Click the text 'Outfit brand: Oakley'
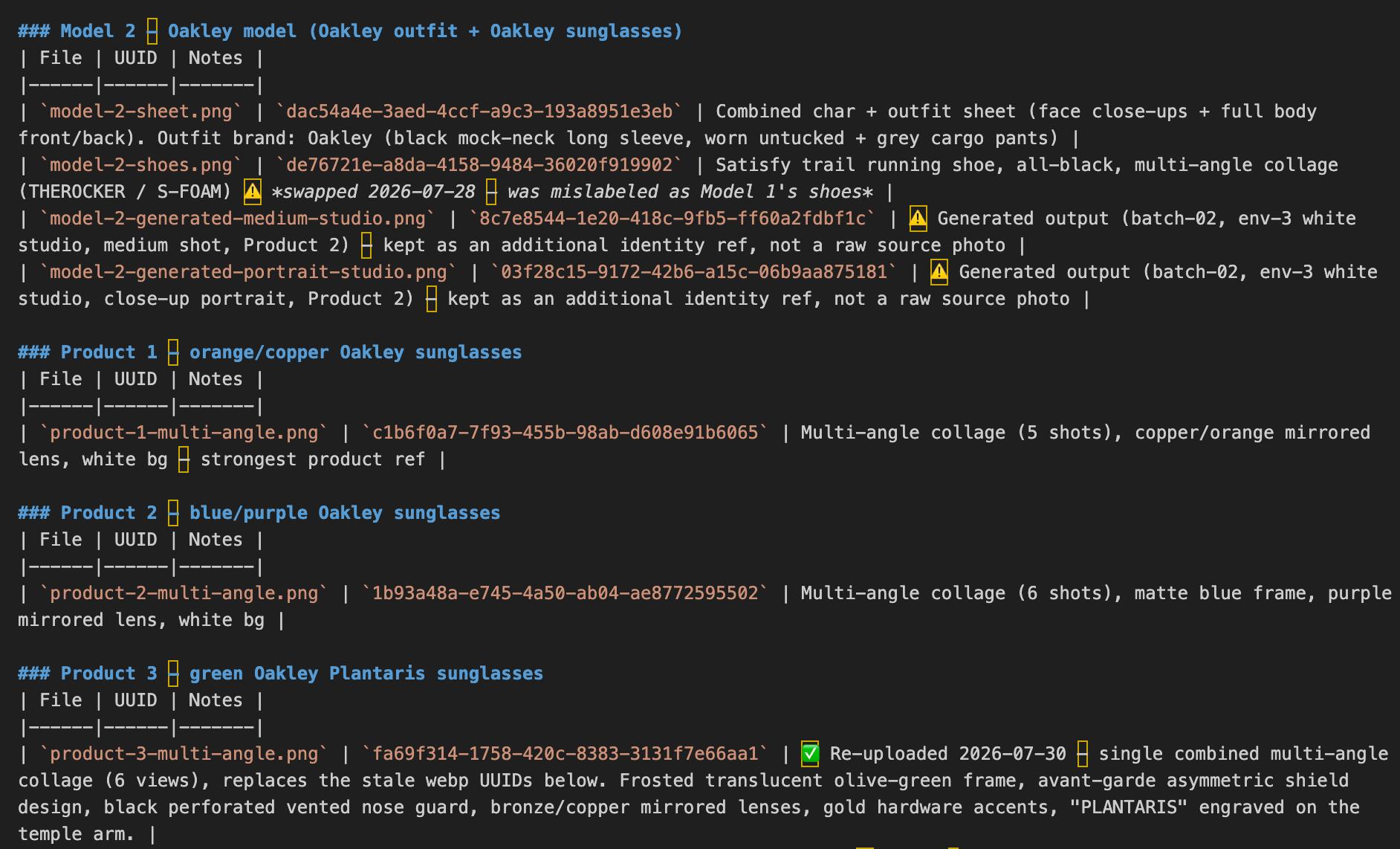The image size is (1400, 849). tap(265, 138)
